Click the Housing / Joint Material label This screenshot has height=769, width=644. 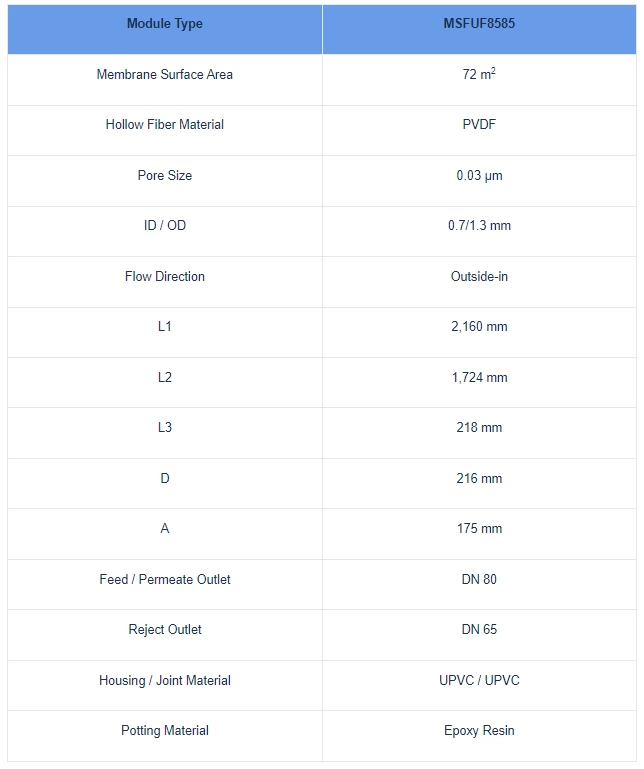[165, 681]
